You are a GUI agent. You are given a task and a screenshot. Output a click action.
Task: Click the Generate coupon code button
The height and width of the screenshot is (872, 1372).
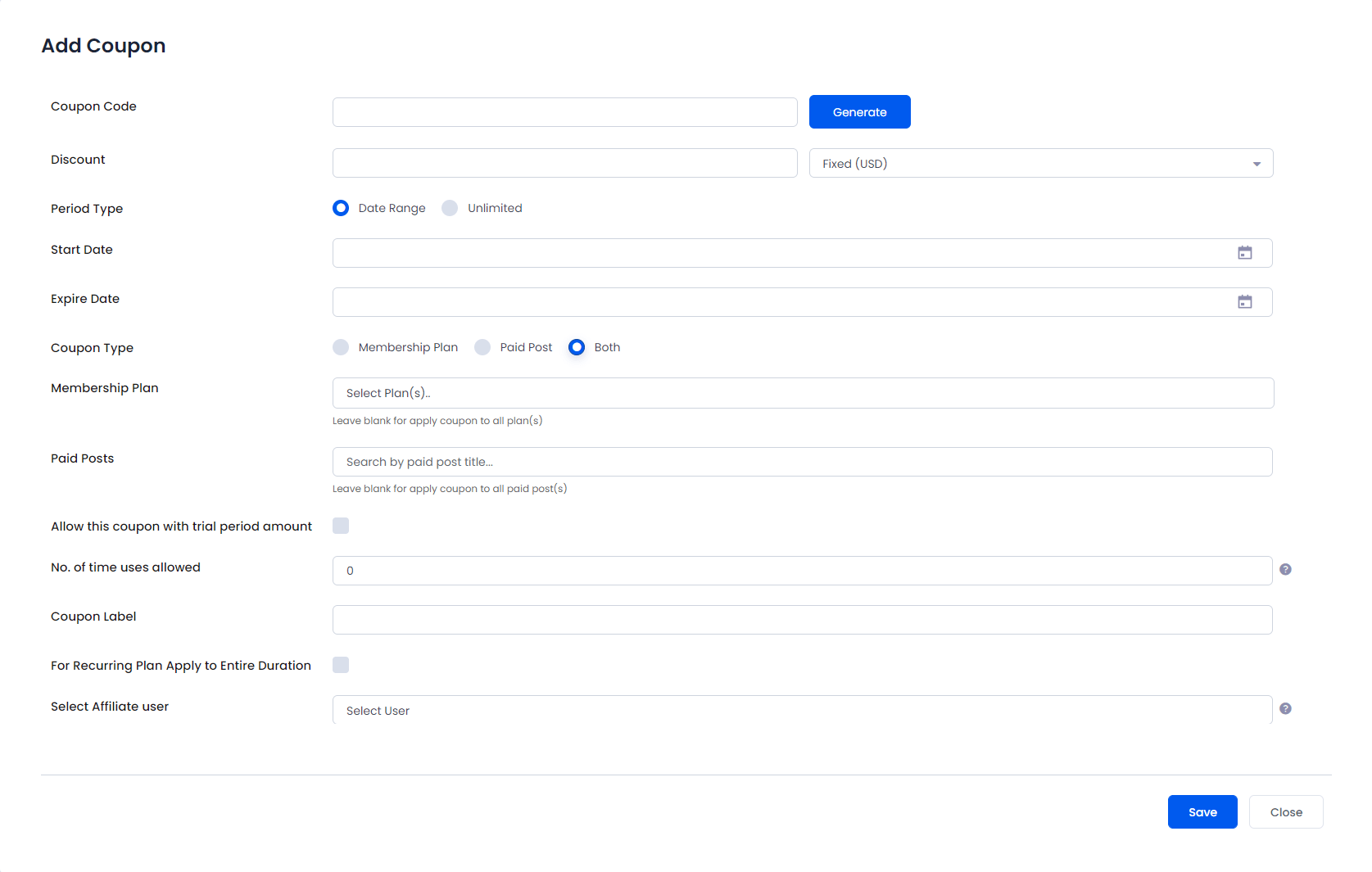click(860, 112)
